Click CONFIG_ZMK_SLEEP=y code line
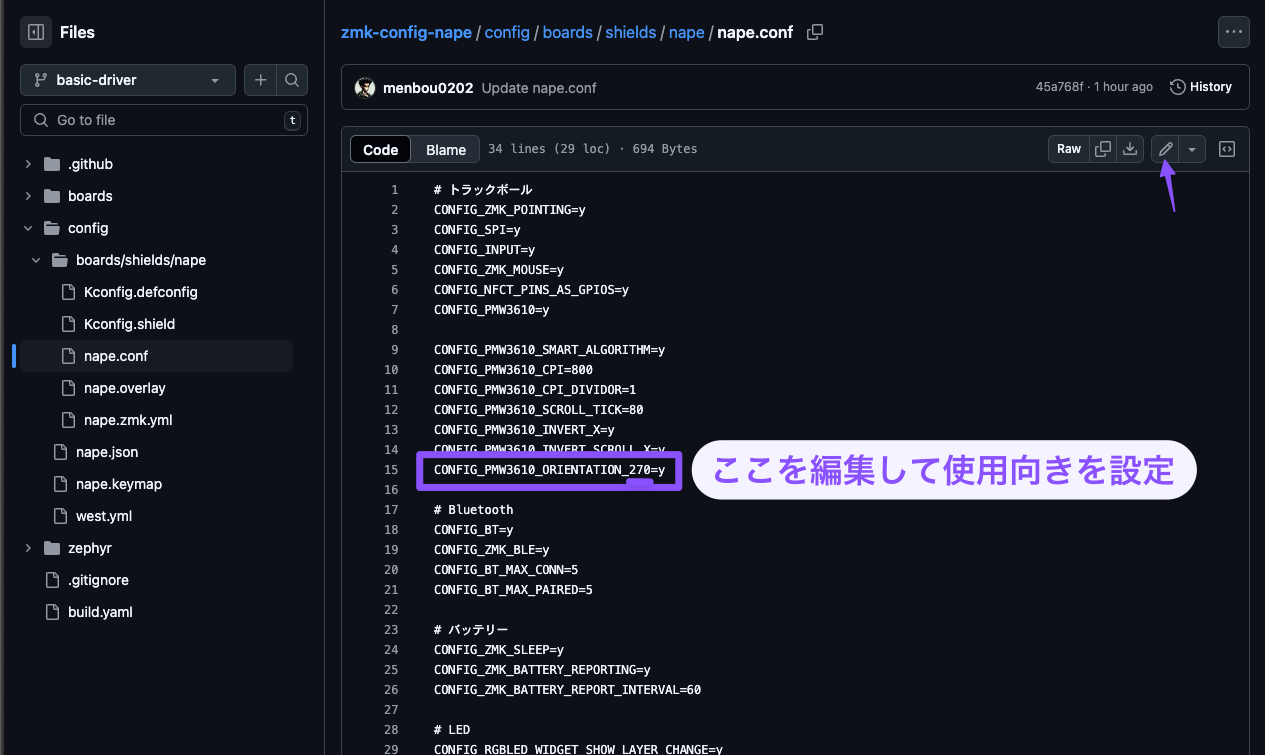The width and height of the screenshot is (1265, 755). (x=499, y=650)
